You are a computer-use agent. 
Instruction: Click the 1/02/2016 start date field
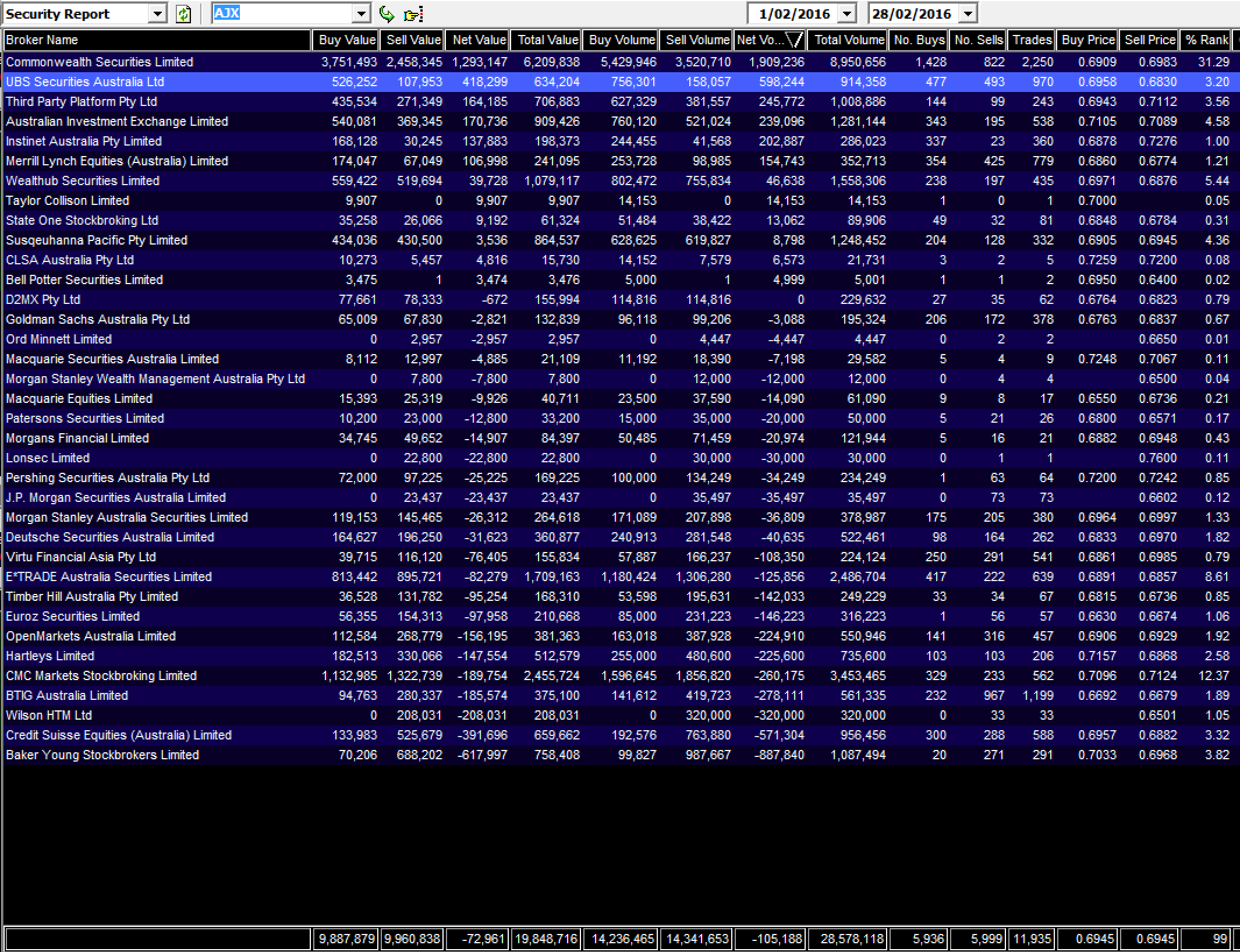click(793, 13)
